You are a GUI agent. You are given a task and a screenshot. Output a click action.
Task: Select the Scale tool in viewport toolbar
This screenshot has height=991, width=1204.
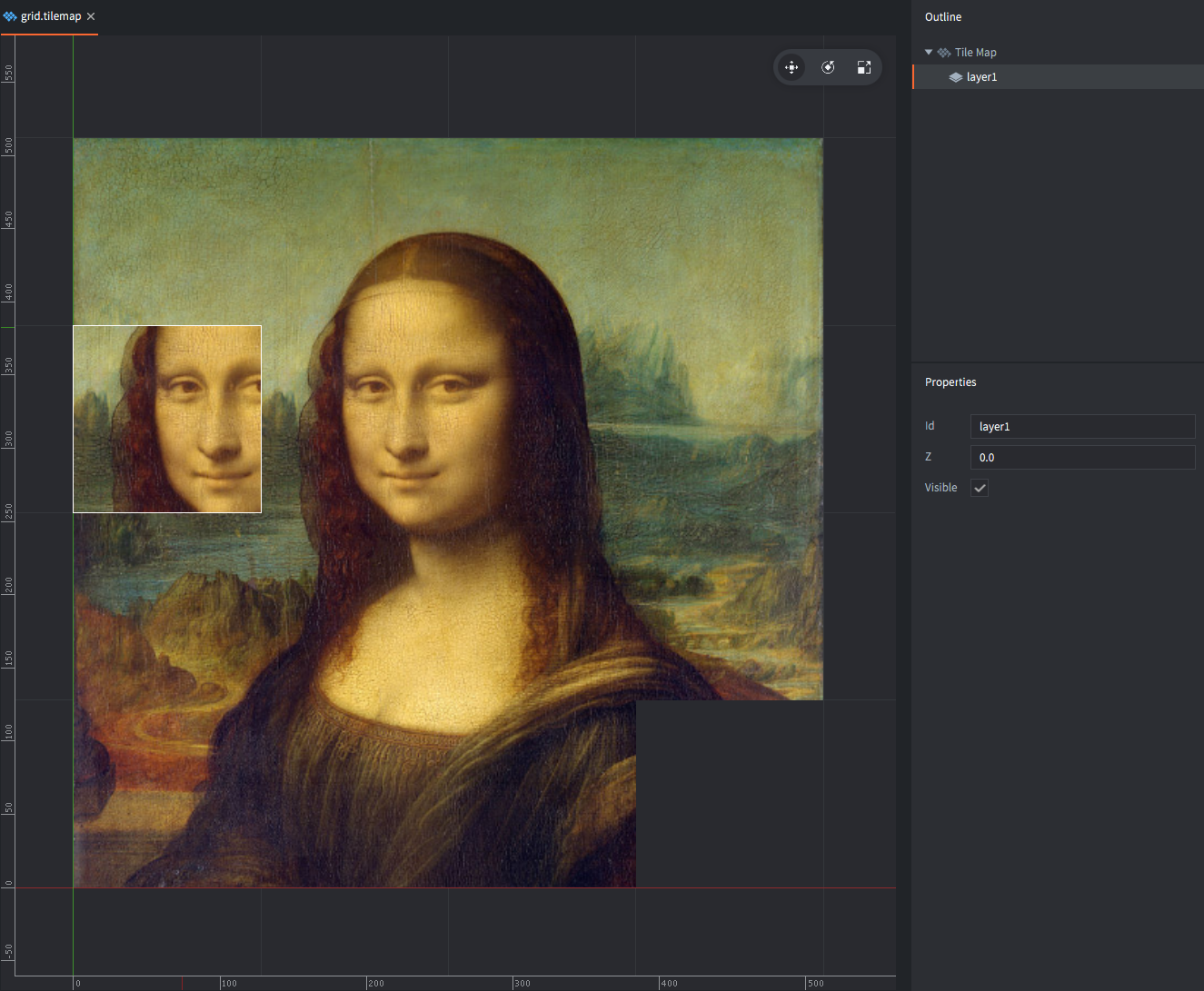pos(863,67)
